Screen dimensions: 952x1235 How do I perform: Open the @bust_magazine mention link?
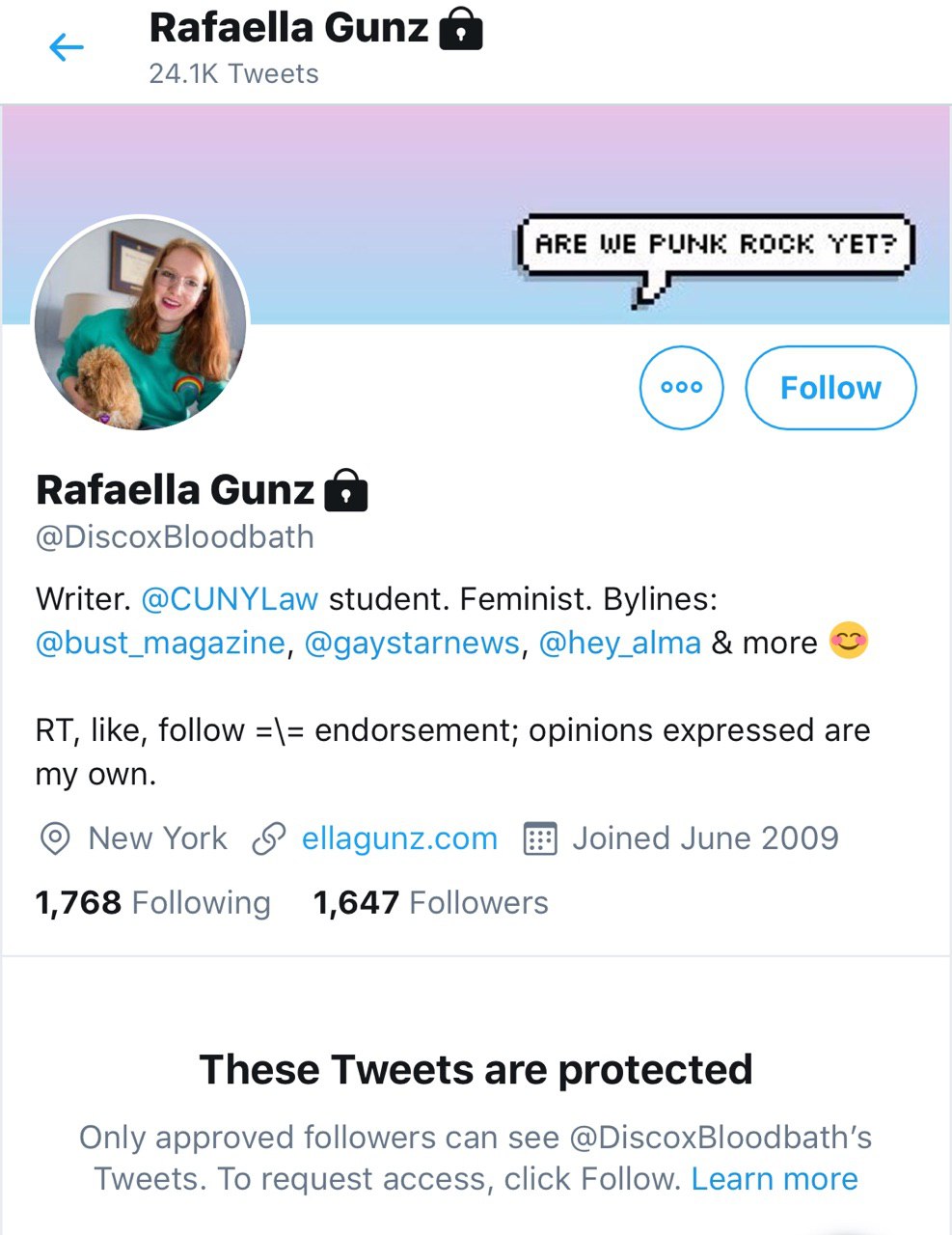(x=160, y=643)
